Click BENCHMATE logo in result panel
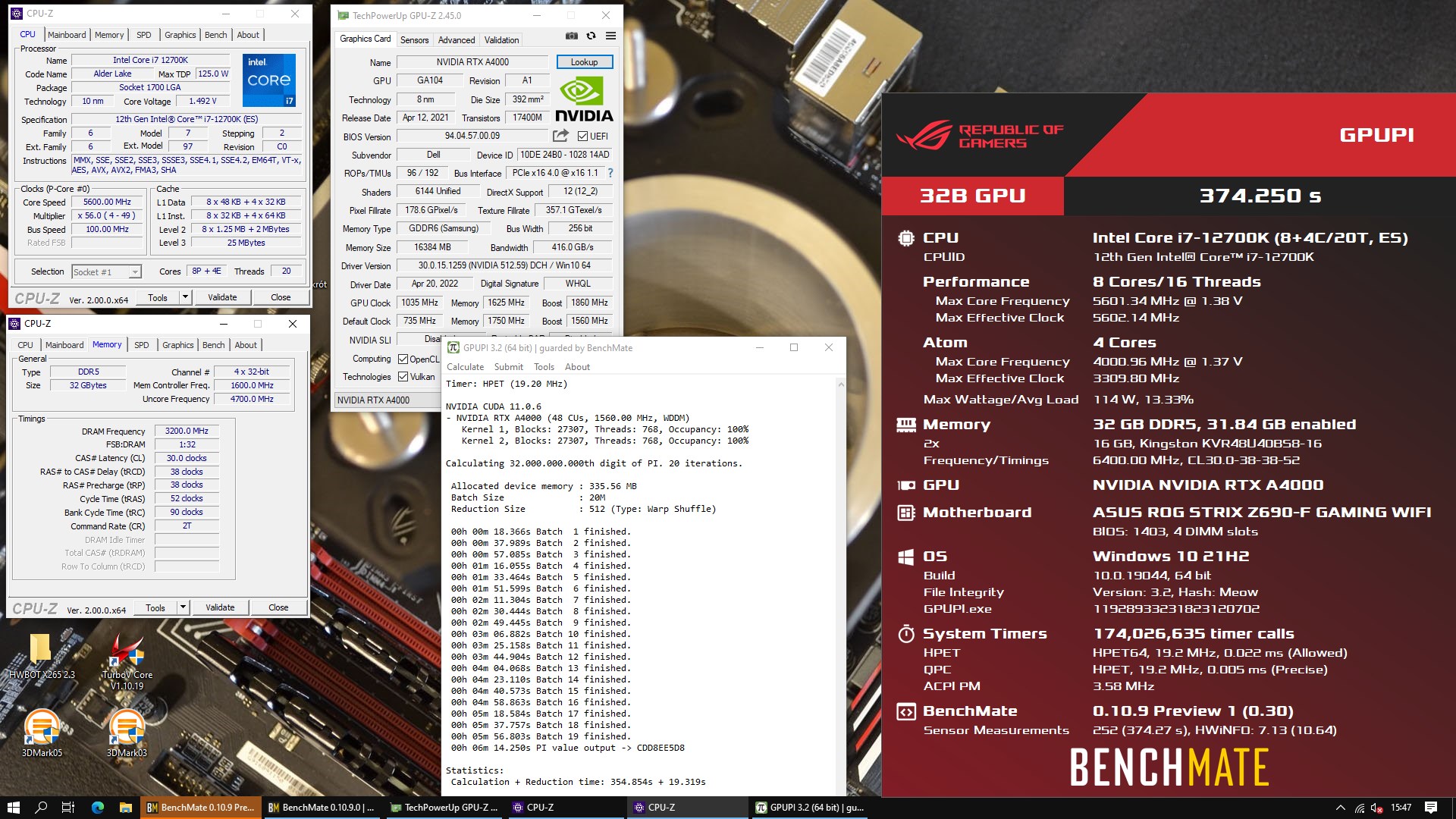 [x=1169, y=767]
